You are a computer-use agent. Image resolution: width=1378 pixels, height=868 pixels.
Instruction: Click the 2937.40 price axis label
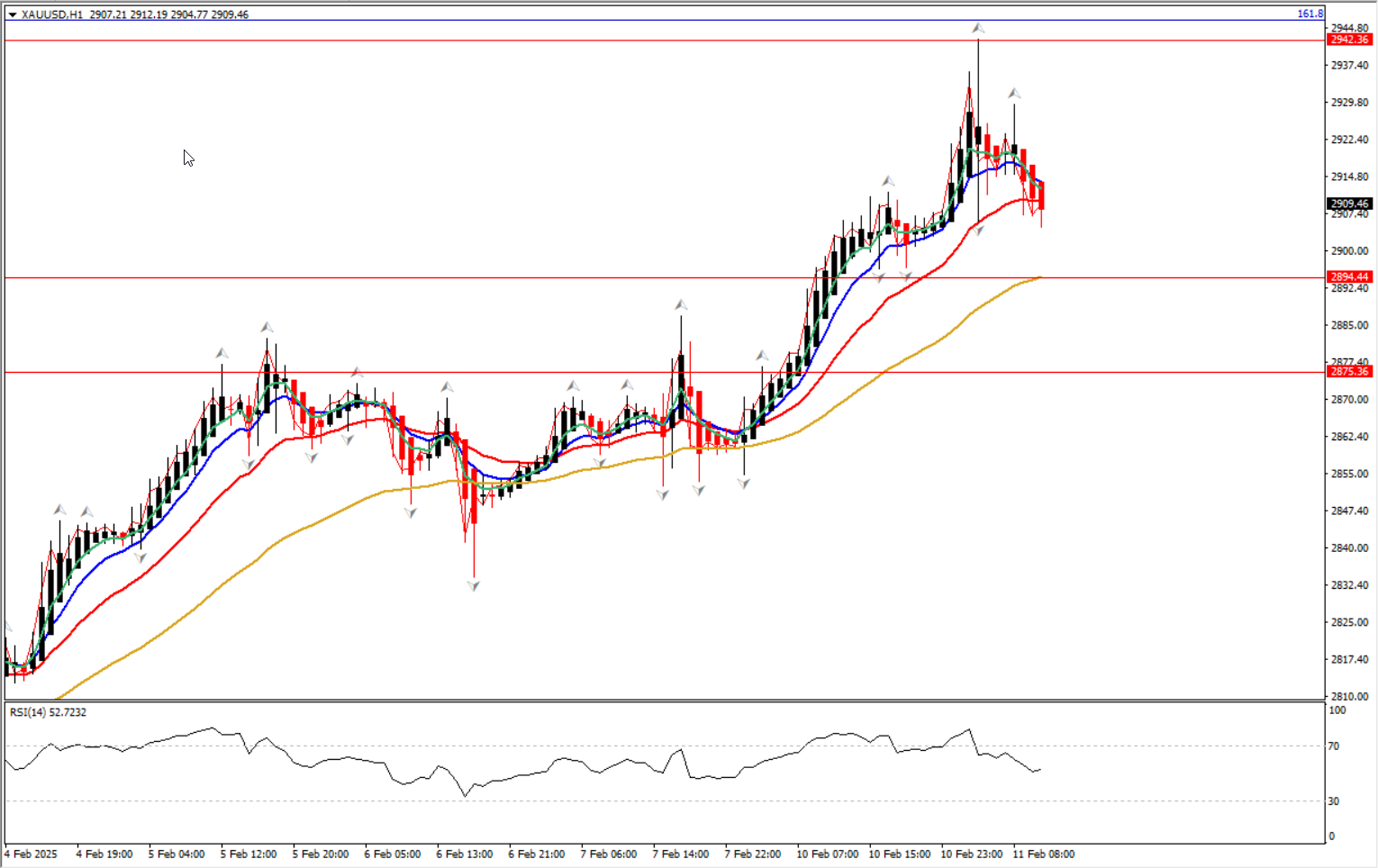click(1349, 66)
